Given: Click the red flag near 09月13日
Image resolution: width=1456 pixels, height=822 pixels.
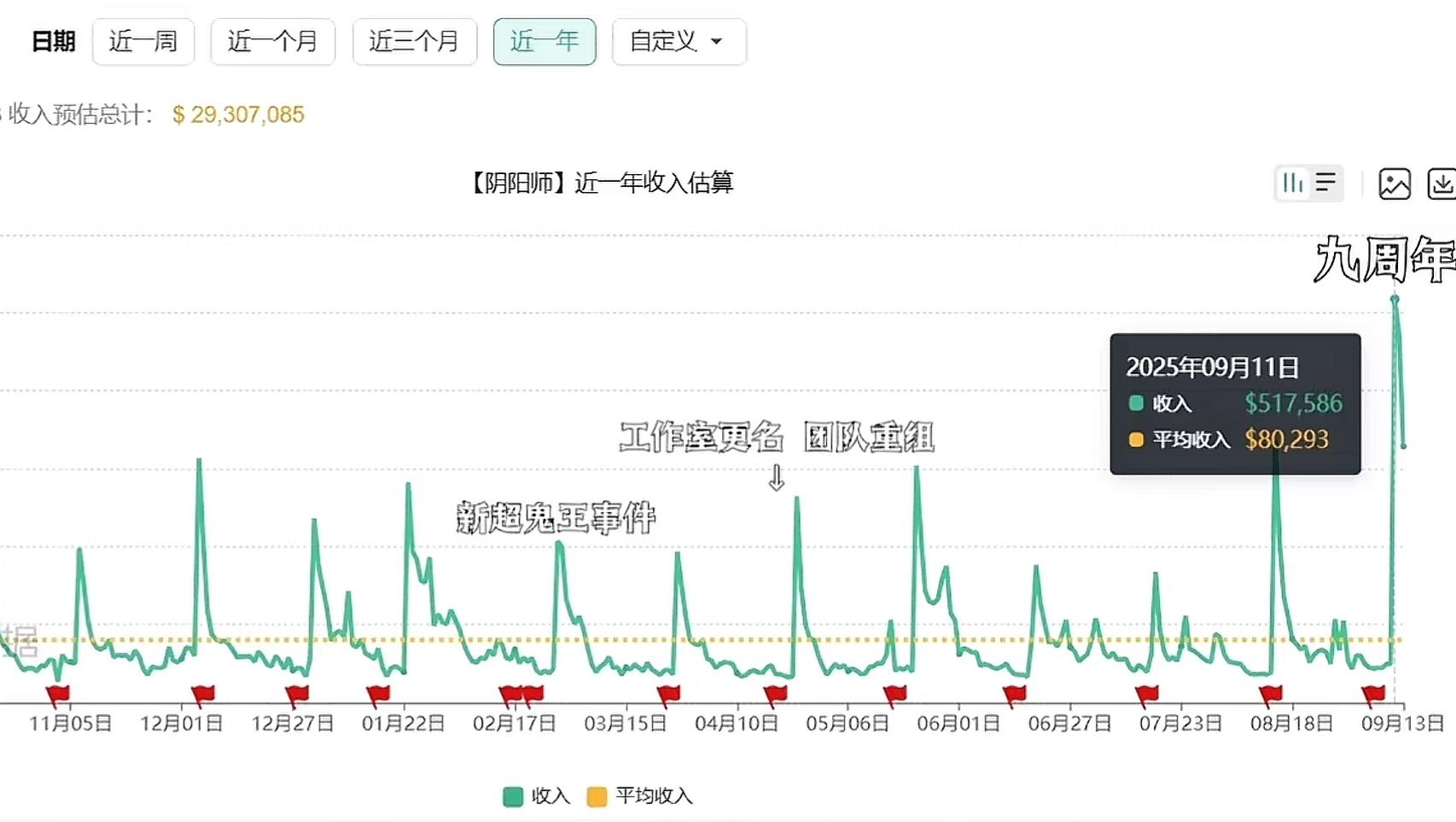Looking at the screenshot, I should pyautogui.click(x=1373, y=695).
